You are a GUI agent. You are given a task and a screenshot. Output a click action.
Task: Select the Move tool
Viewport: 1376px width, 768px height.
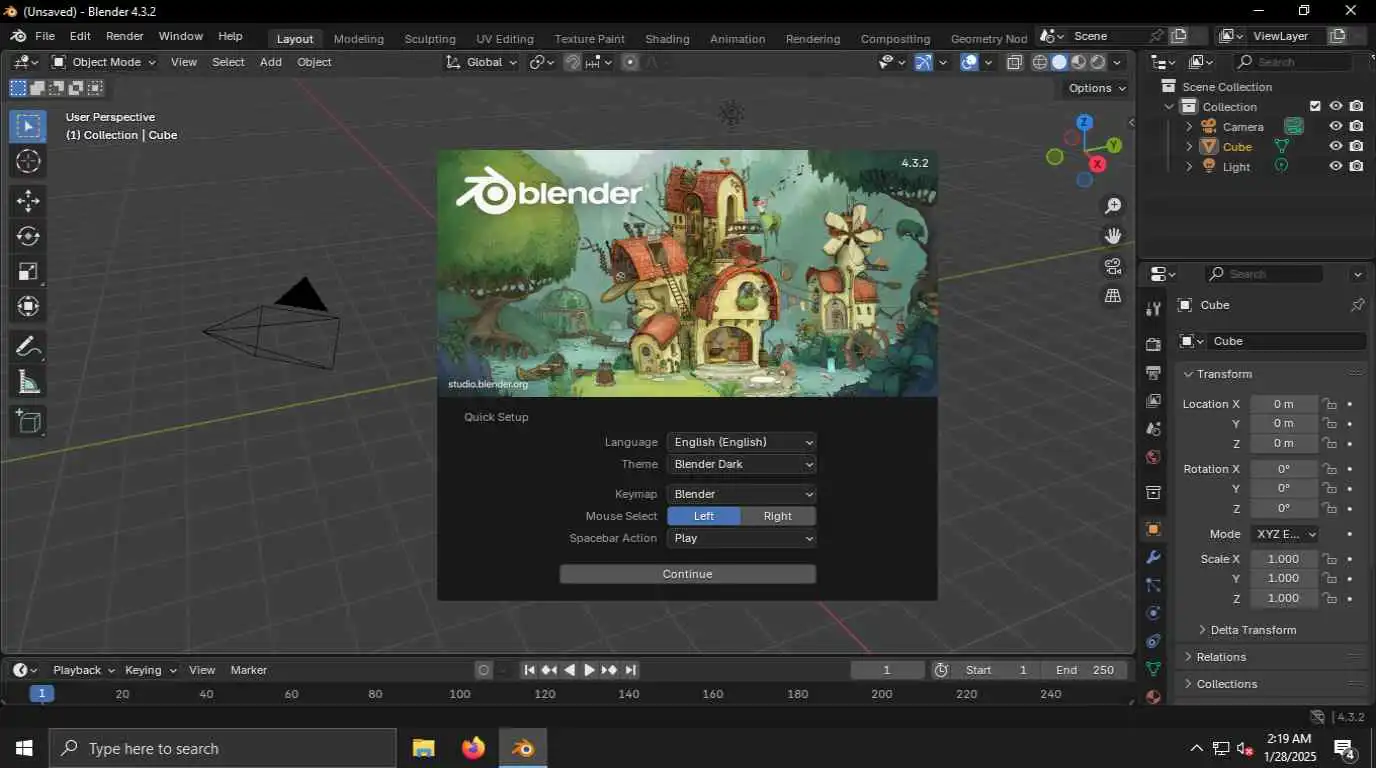point(28,201)
